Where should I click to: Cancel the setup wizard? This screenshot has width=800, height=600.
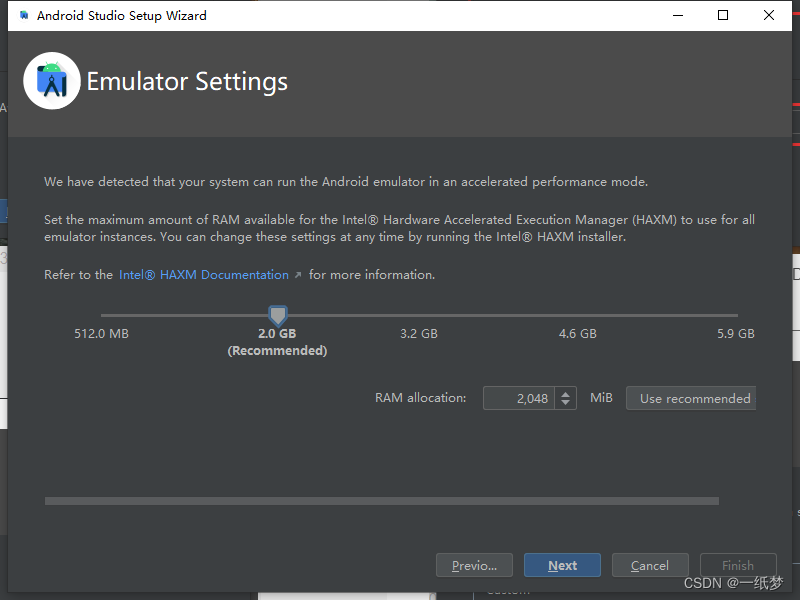[650, 565]
